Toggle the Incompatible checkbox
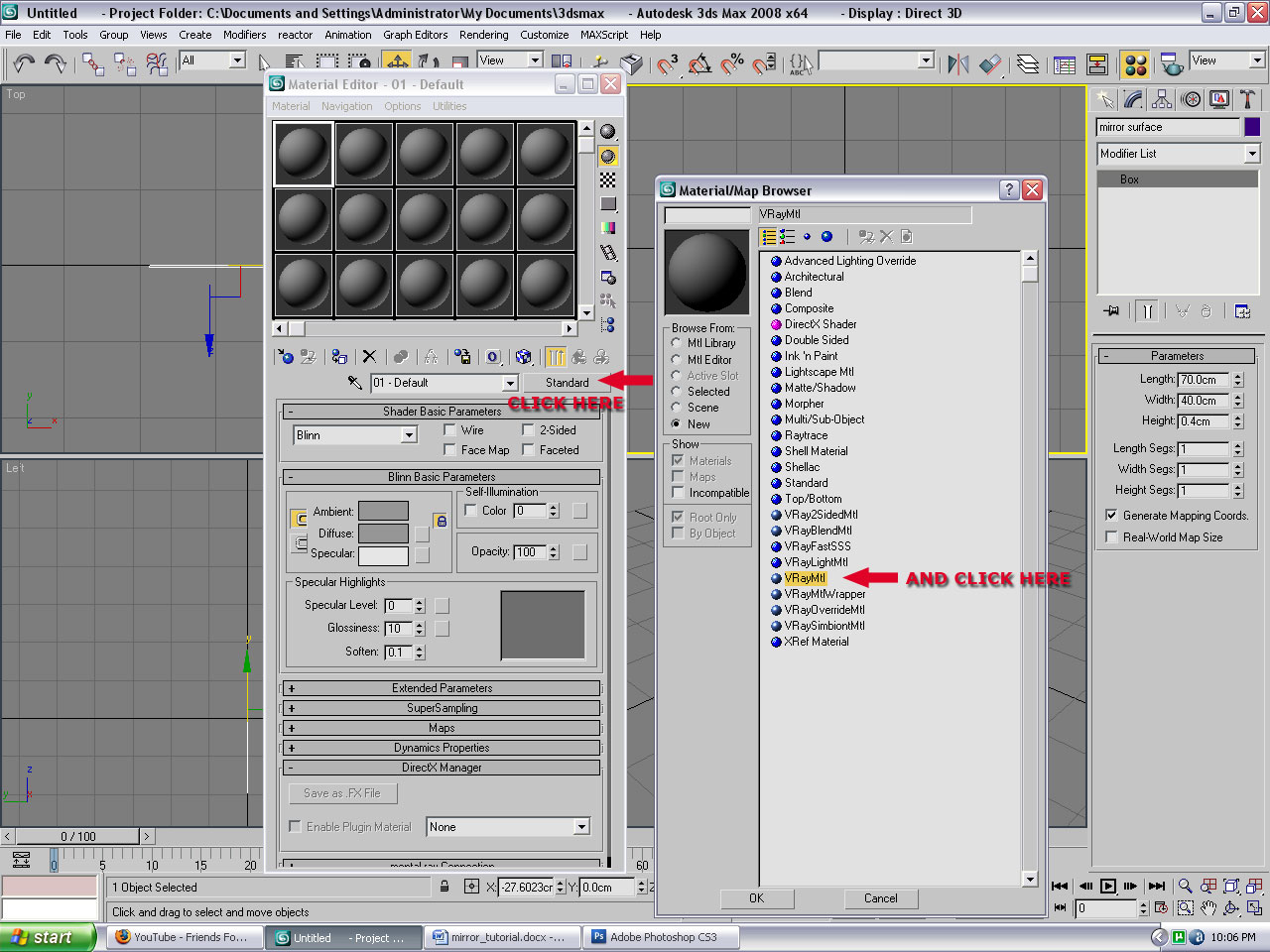1270x952 pixels. coord(679,493)
